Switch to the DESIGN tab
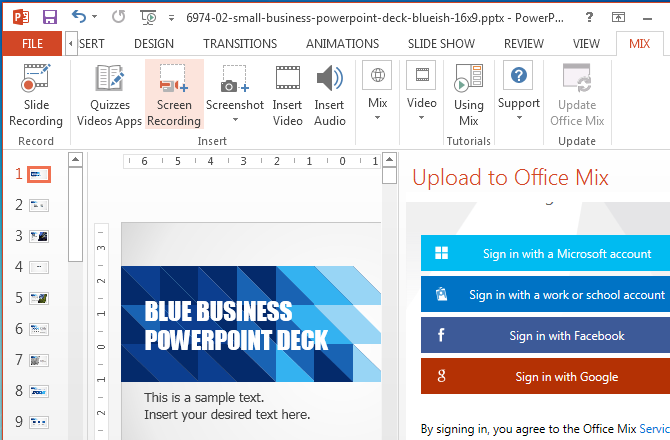The image size is (670, 440). coord(154,44)
